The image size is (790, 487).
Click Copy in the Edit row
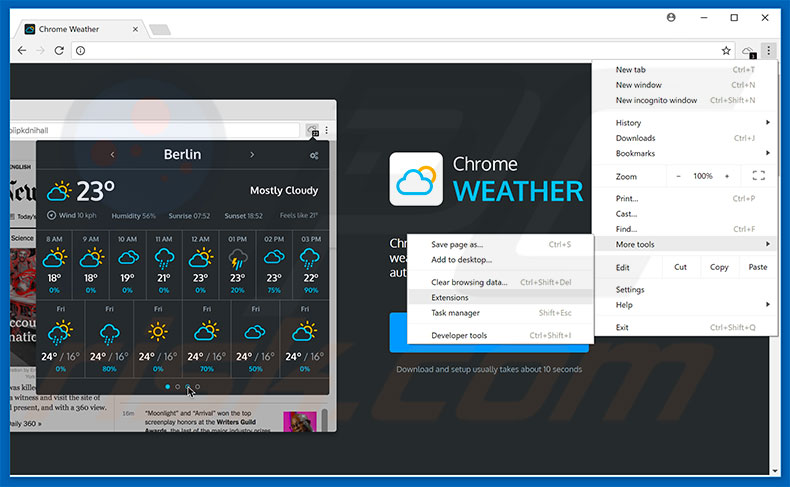point(719,267)
